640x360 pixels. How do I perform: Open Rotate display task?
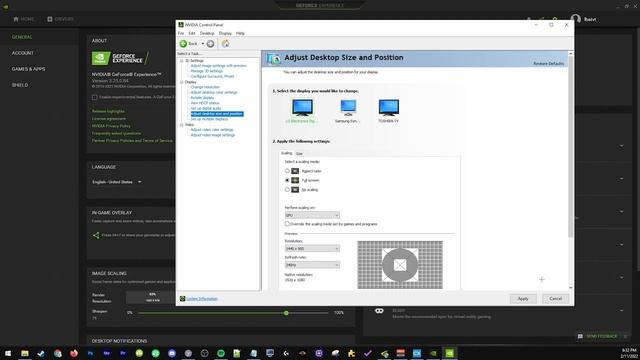point(202,98)
